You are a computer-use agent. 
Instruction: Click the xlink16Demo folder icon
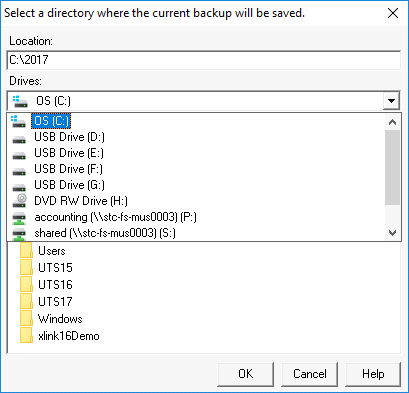26,336
